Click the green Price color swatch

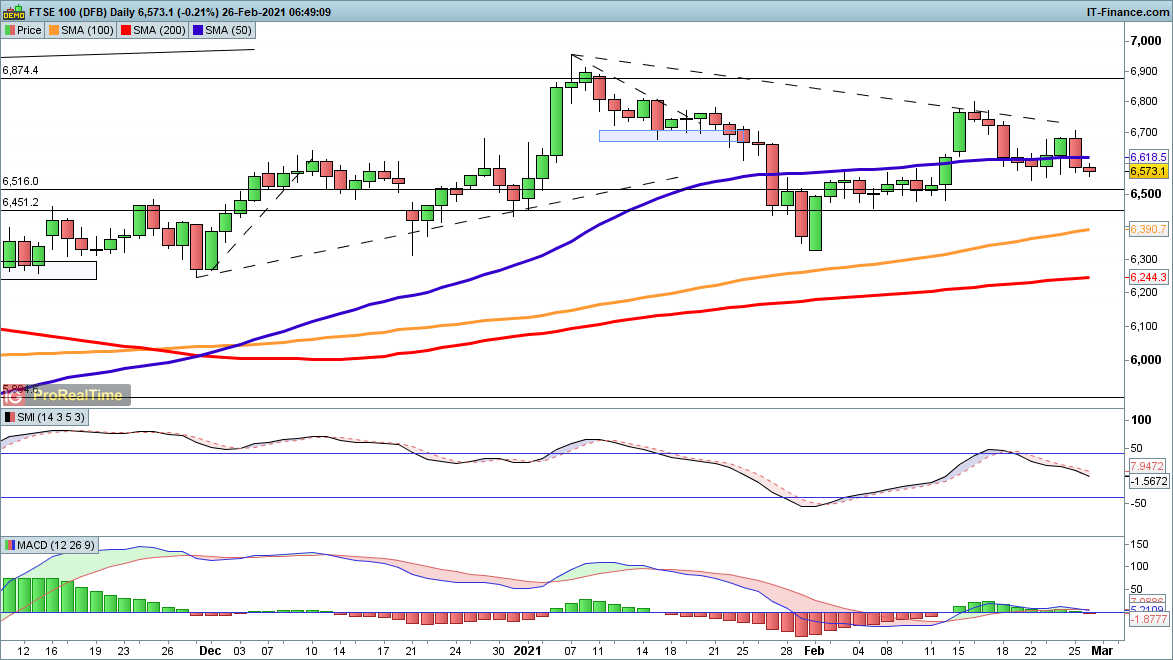[x=10, y=30]
